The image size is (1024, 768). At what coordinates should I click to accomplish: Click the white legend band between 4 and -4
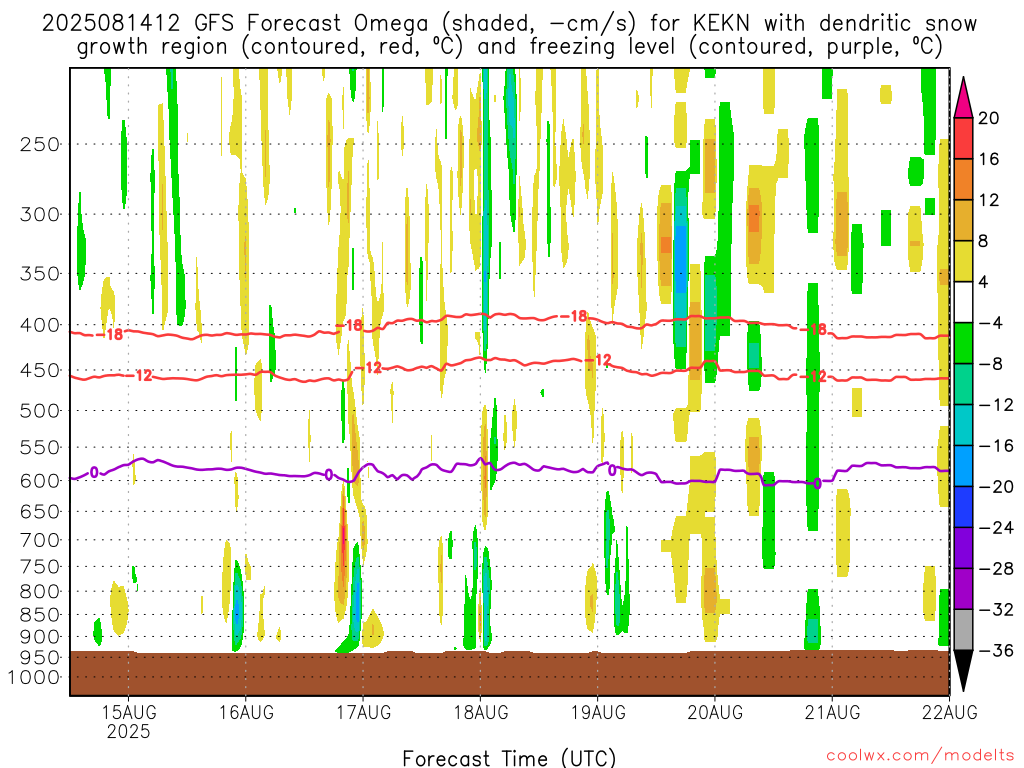[963, 302]
